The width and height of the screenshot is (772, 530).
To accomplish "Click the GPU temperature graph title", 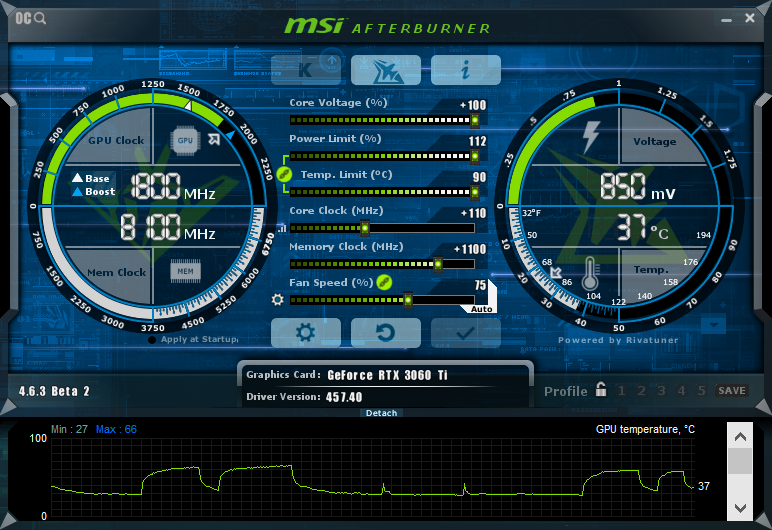I will 645,429.
